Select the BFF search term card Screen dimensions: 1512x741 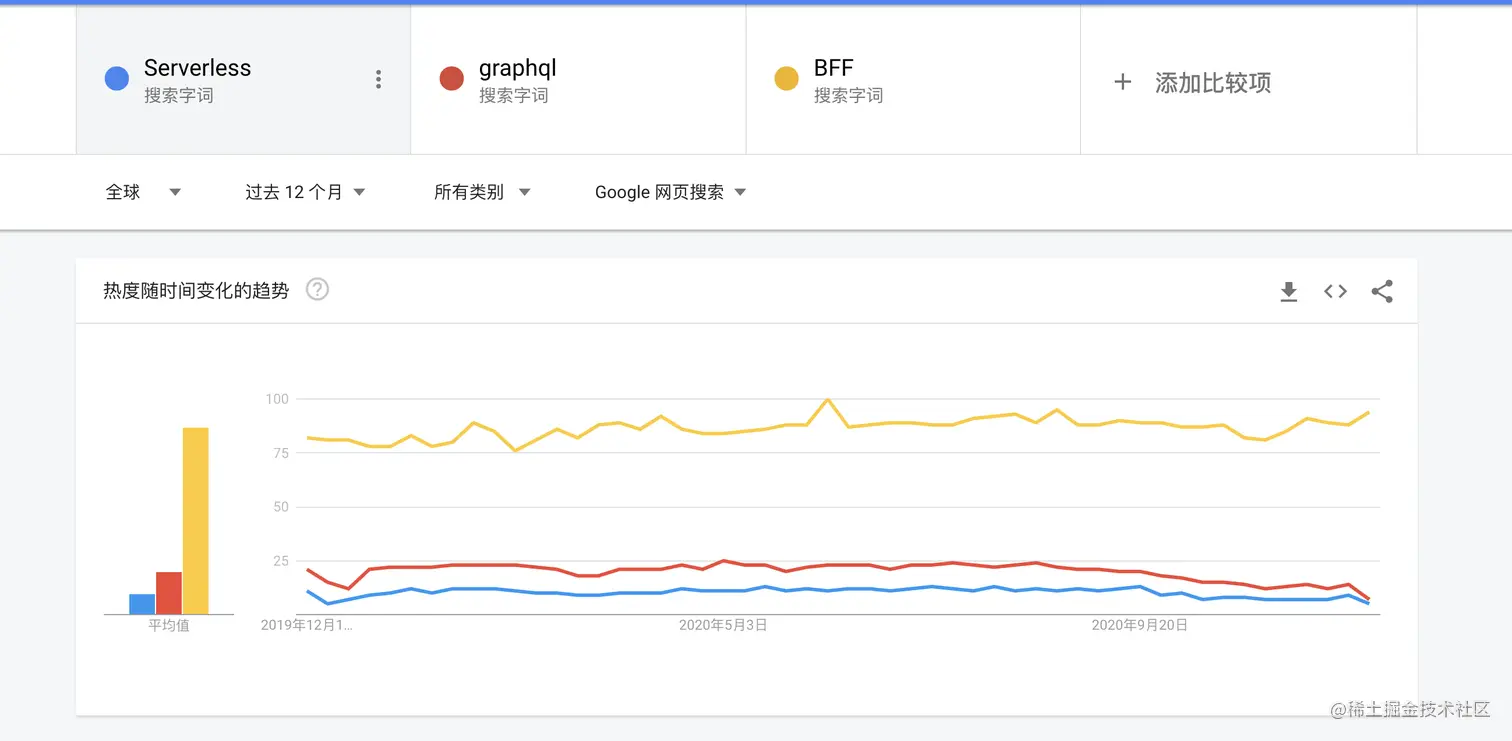point(913,80)
